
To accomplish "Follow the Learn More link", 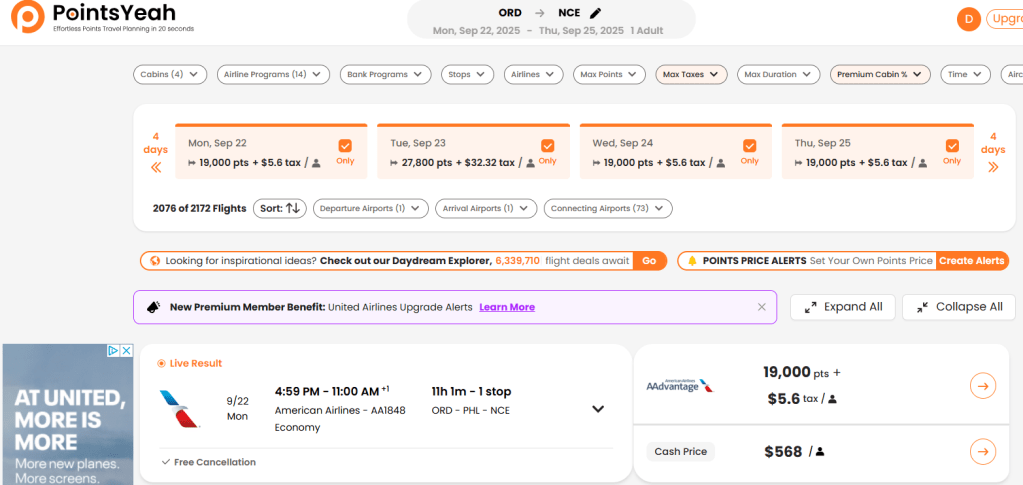I will coord(507,307).
